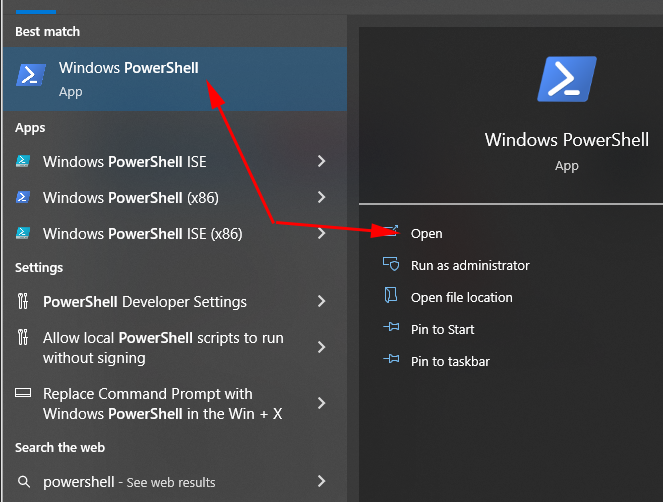The height and width of the screenshot is (502, 663).
Task: Click the PowerShell icon in Best match
Action: [x=31, y=75]
